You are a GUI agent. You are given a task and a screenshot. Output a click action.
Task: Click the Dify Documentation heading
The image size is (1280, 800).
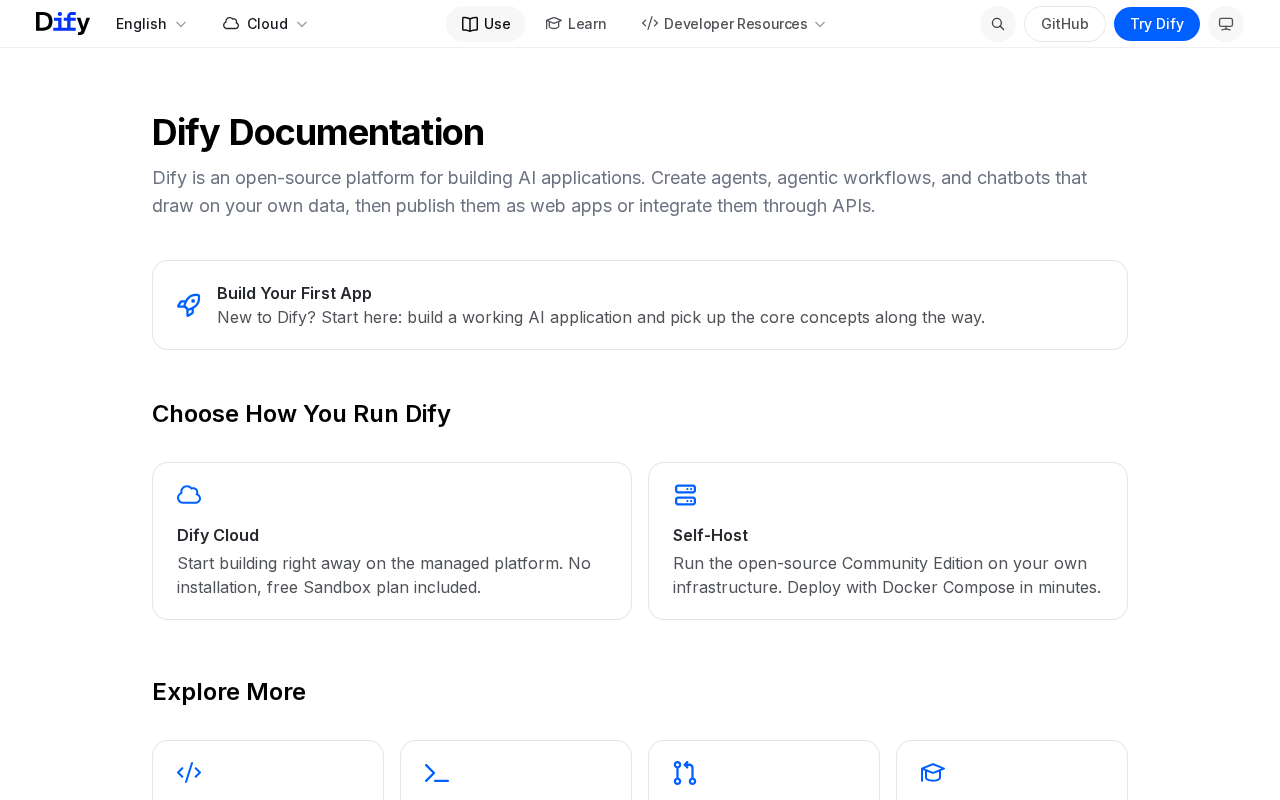coord(318,132)
